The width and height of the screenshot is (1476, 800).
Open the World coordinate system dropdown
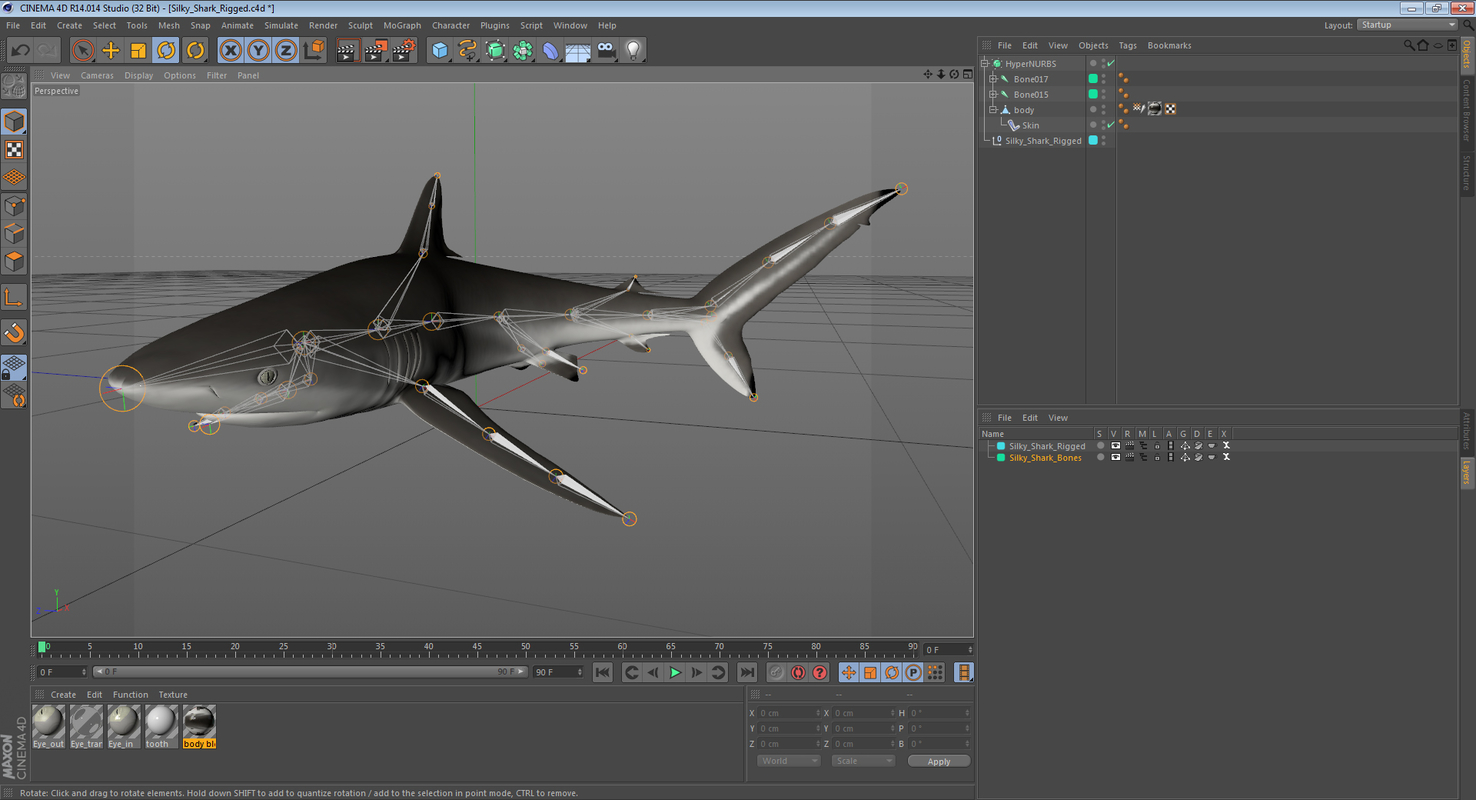coord(788,760)
